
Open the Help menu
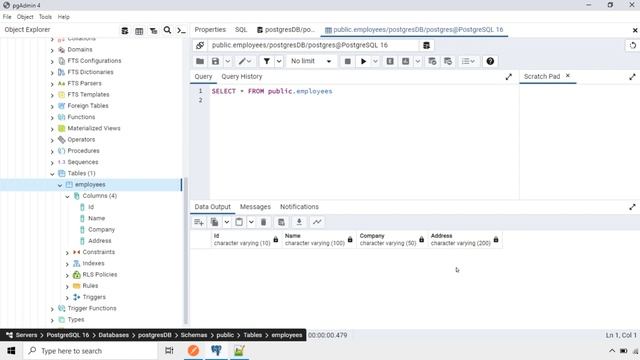point(63,17)
